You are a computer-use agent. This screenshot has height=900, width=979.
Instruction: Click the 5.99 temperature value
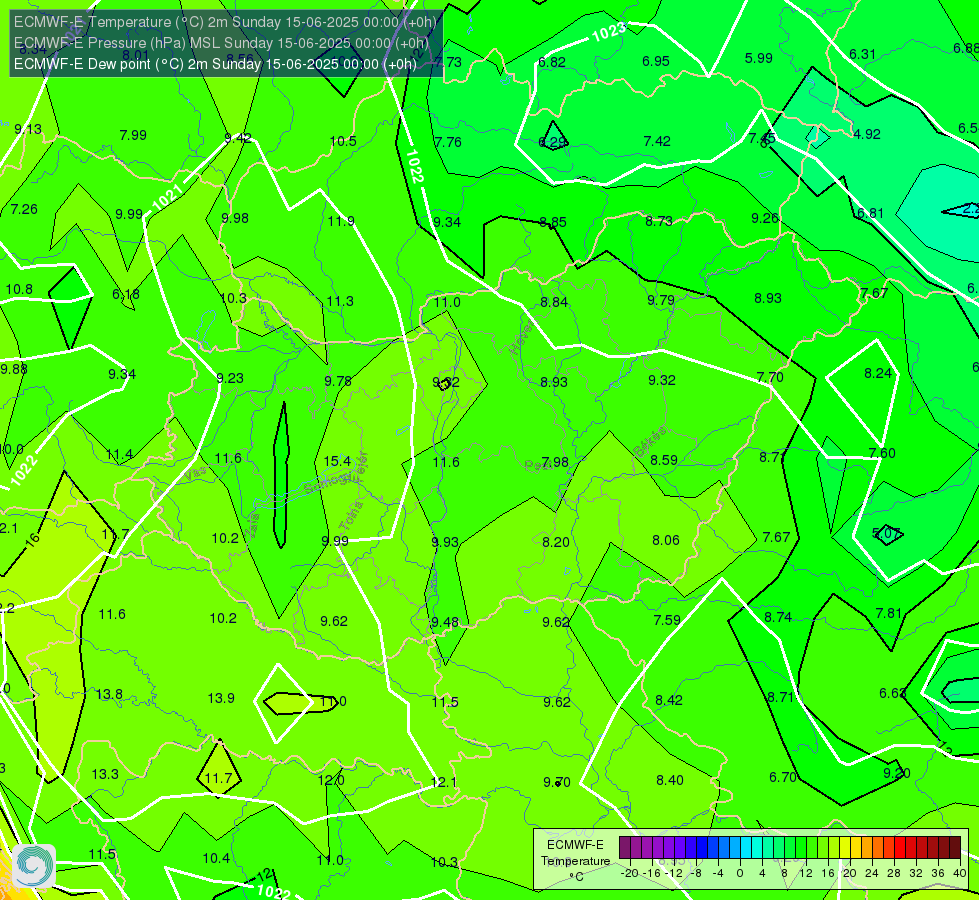(x=759, y=58)
